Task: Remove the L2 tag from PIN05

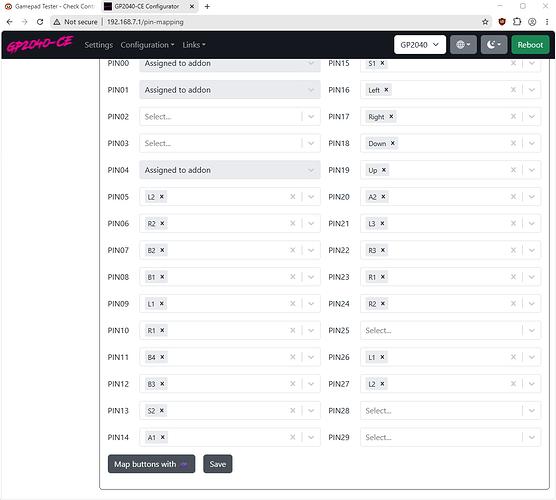Action: [x=162, y=196]
